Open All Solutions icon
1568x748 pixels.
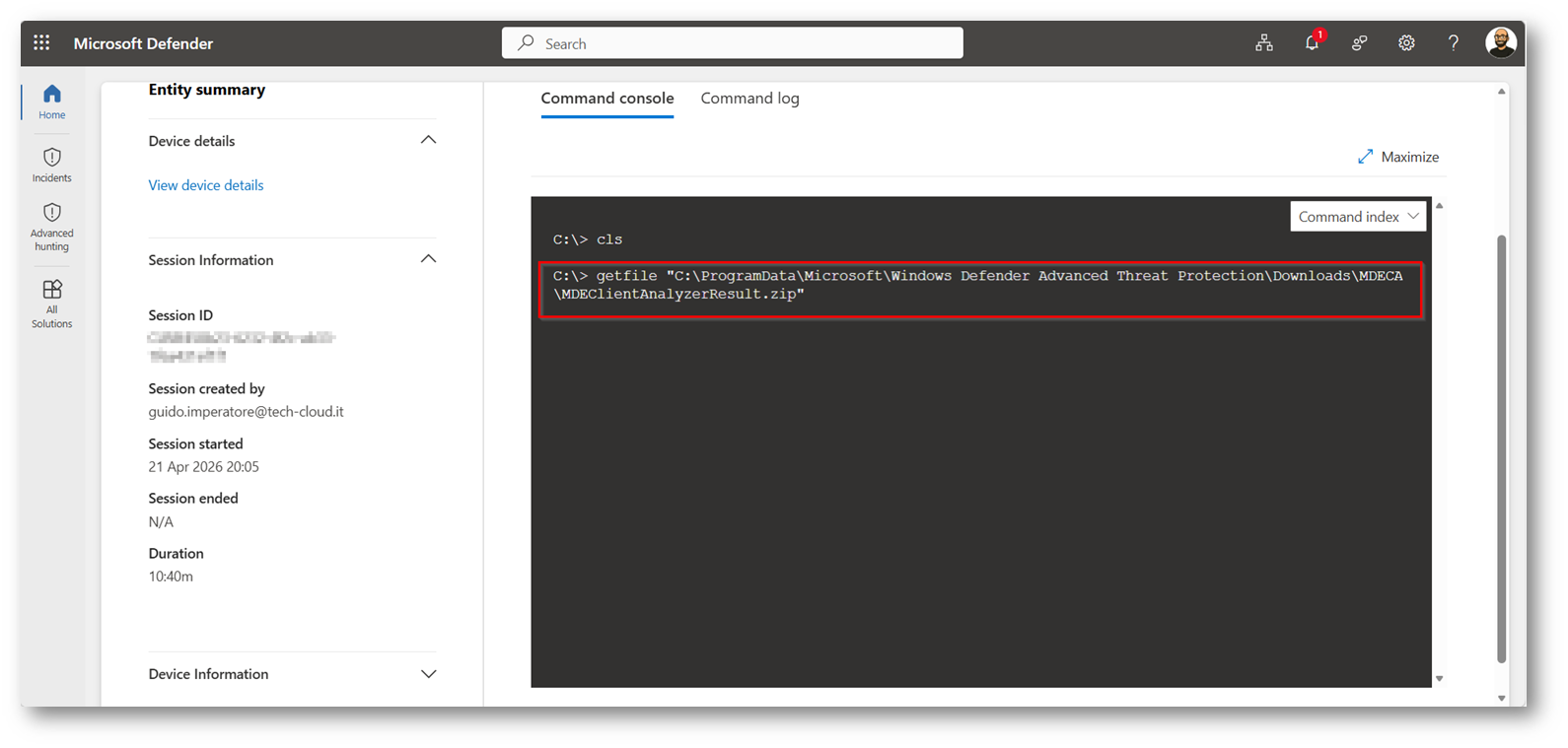(x=52, y=304)
